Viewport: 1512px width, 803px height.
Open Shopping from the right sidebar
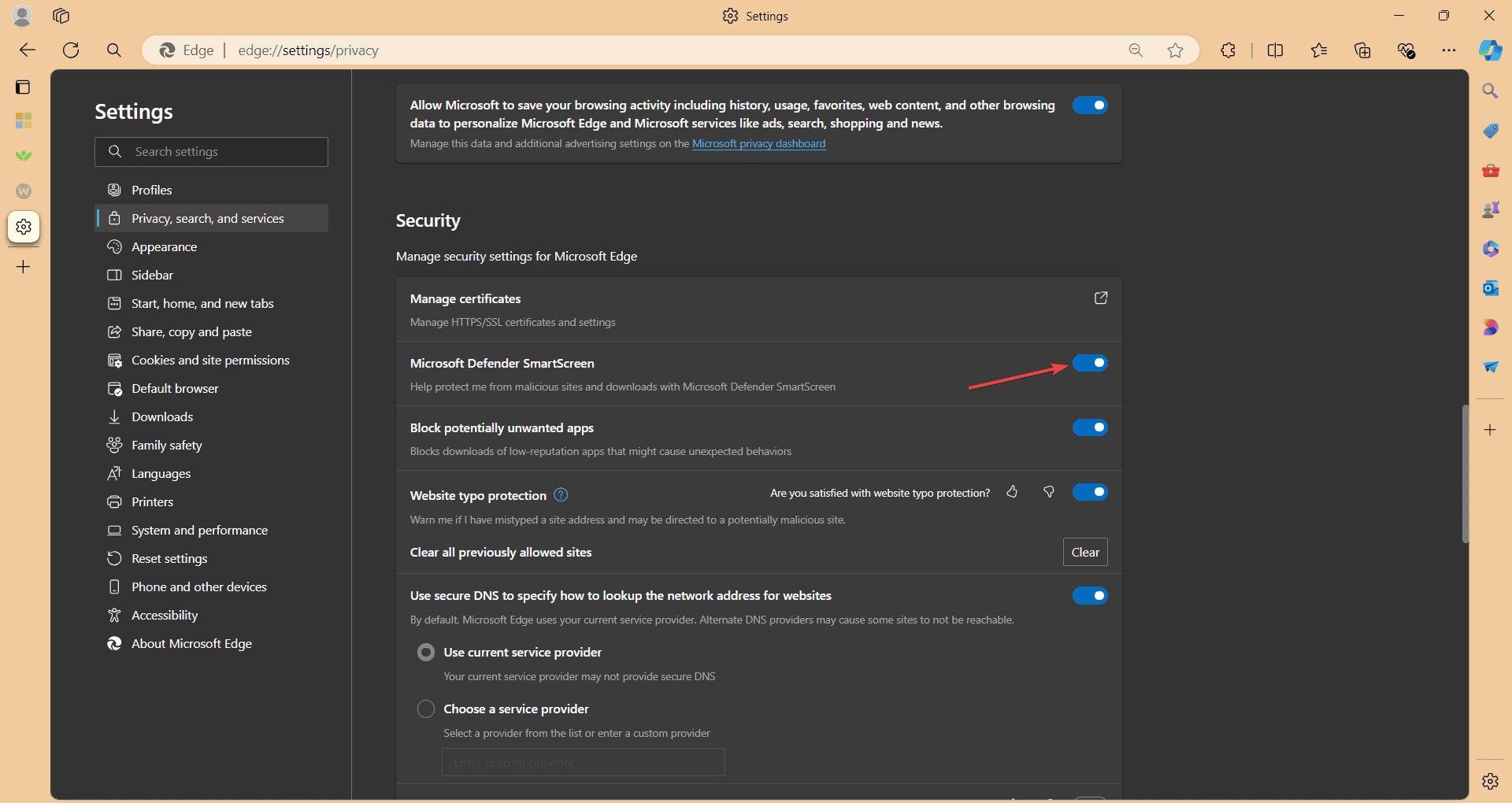click(1490, 131)
